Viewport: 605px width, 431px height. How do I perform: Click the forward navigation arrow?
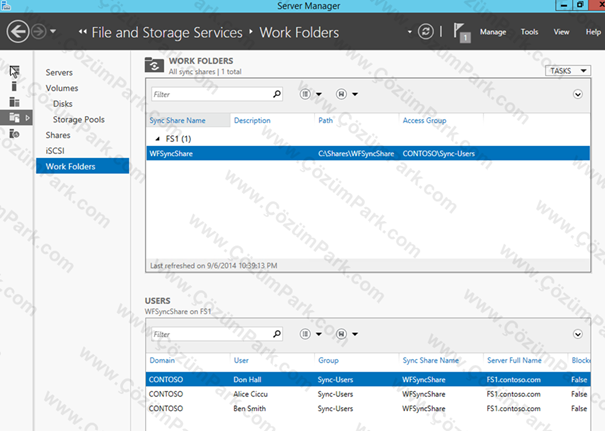[x=39, y=32]
